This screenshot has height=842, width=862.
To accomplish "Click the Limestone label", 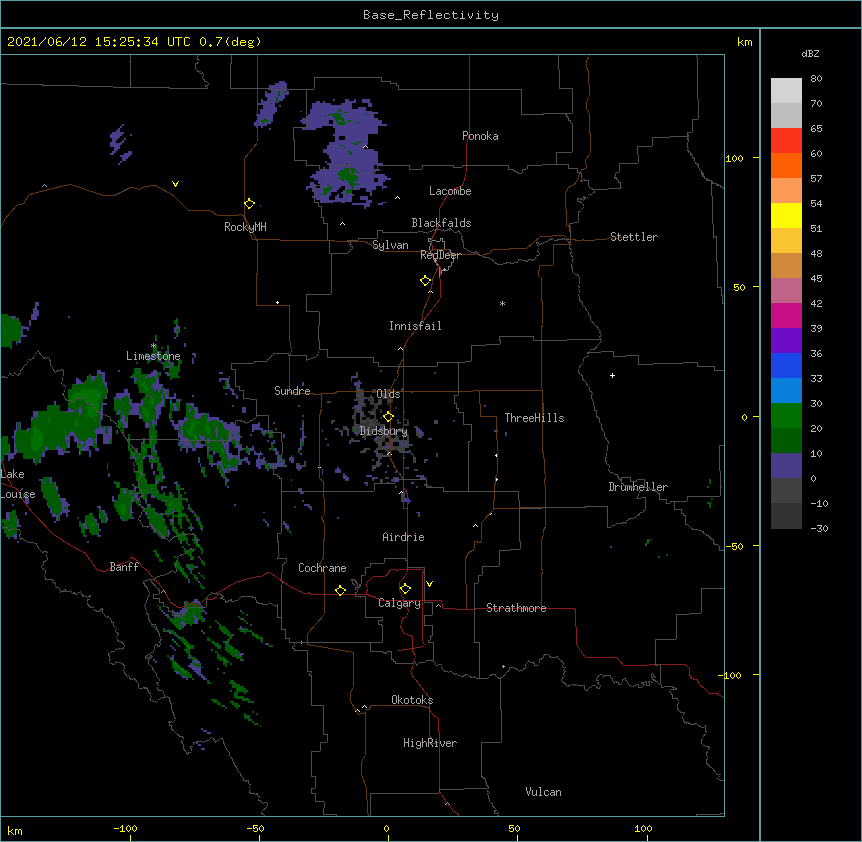I will click(x=153, y=356).
